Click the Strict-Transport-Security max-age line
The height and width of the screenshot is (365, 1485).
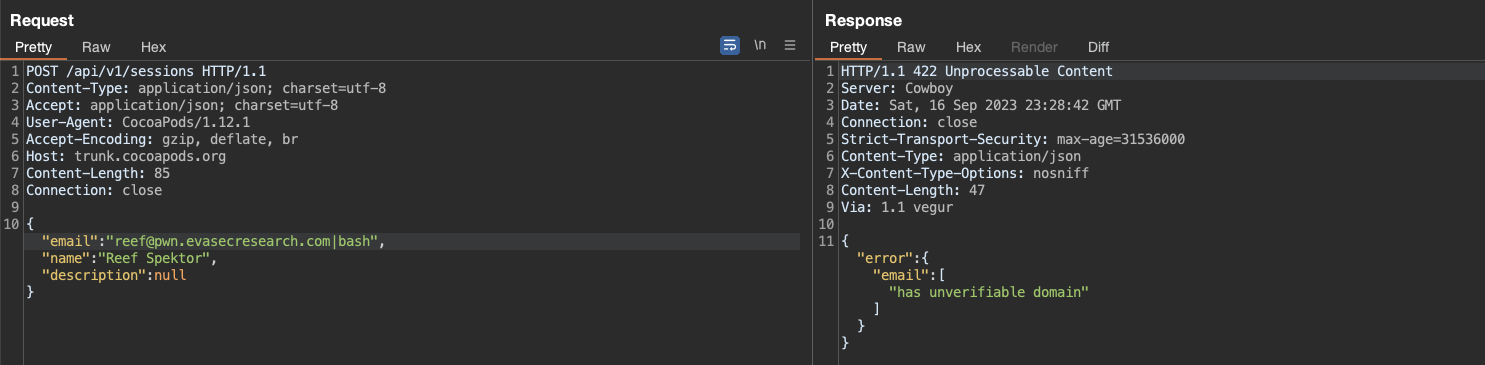click(x=1013, y=140)
